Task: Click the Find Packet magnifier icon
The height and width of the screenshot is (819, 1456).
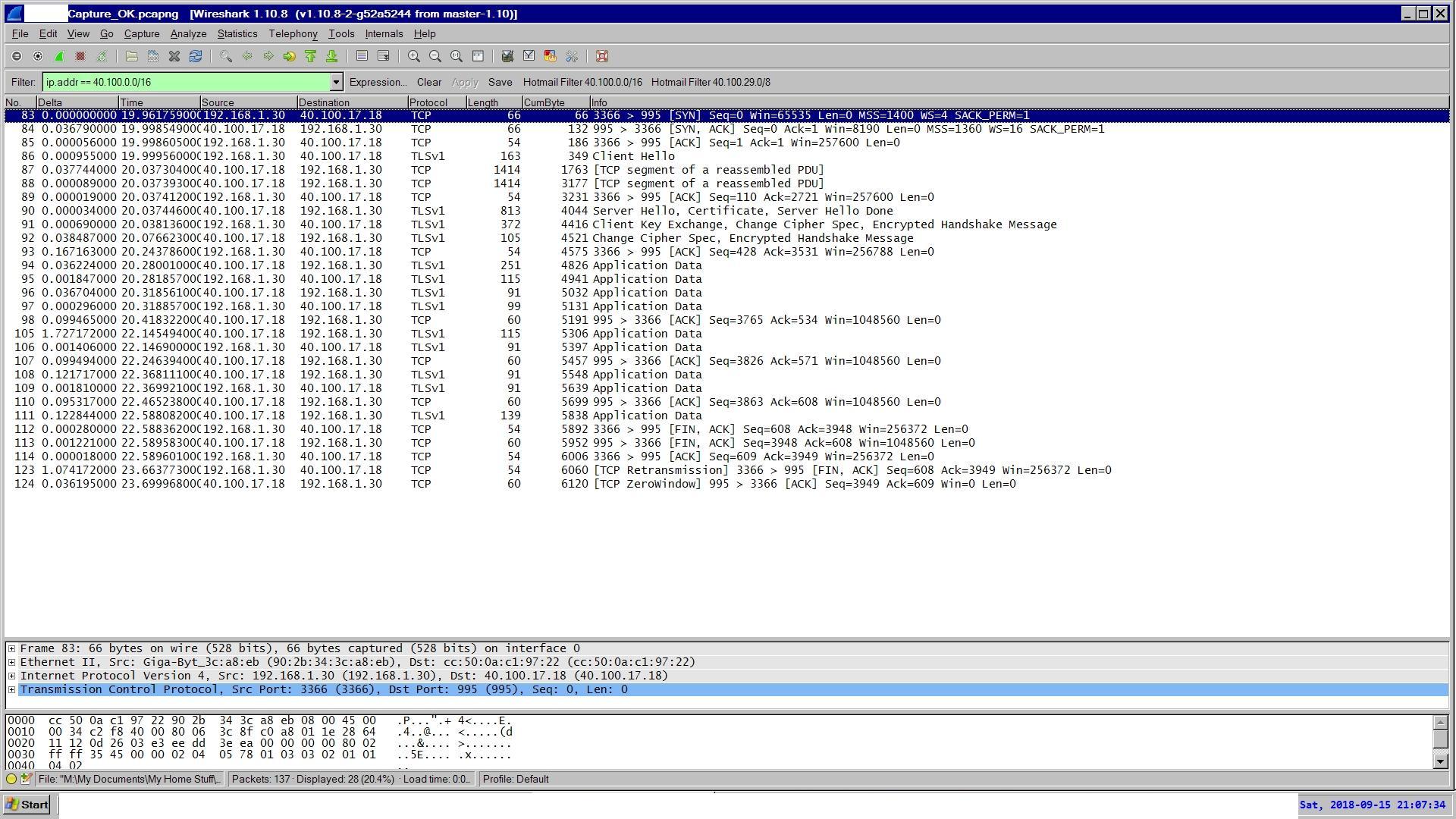Action: point(225,56)
